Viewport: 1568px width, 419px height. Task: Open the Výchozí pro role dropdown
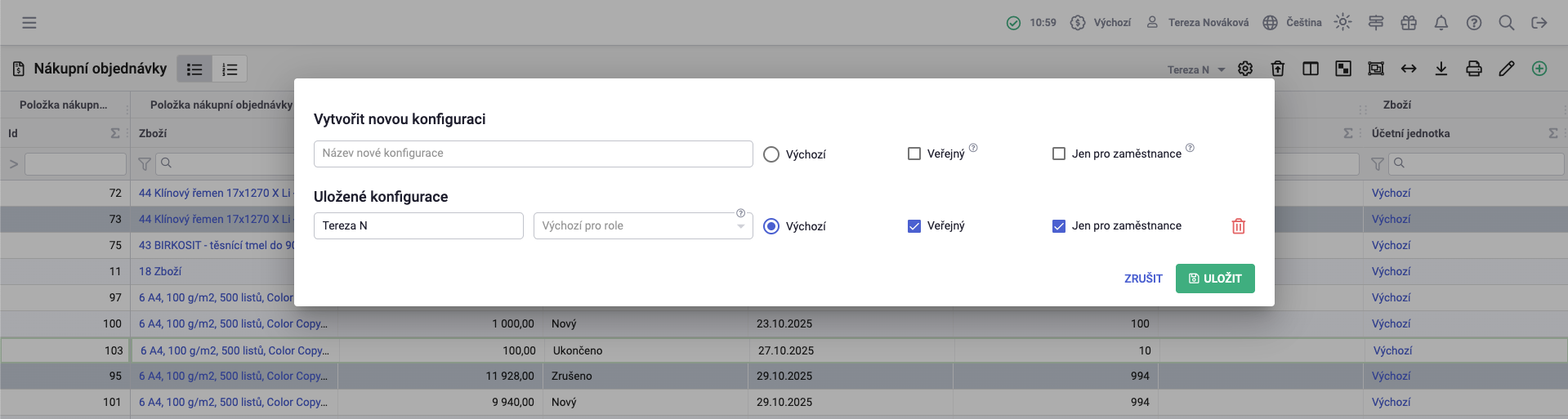(x=642, y=226)
